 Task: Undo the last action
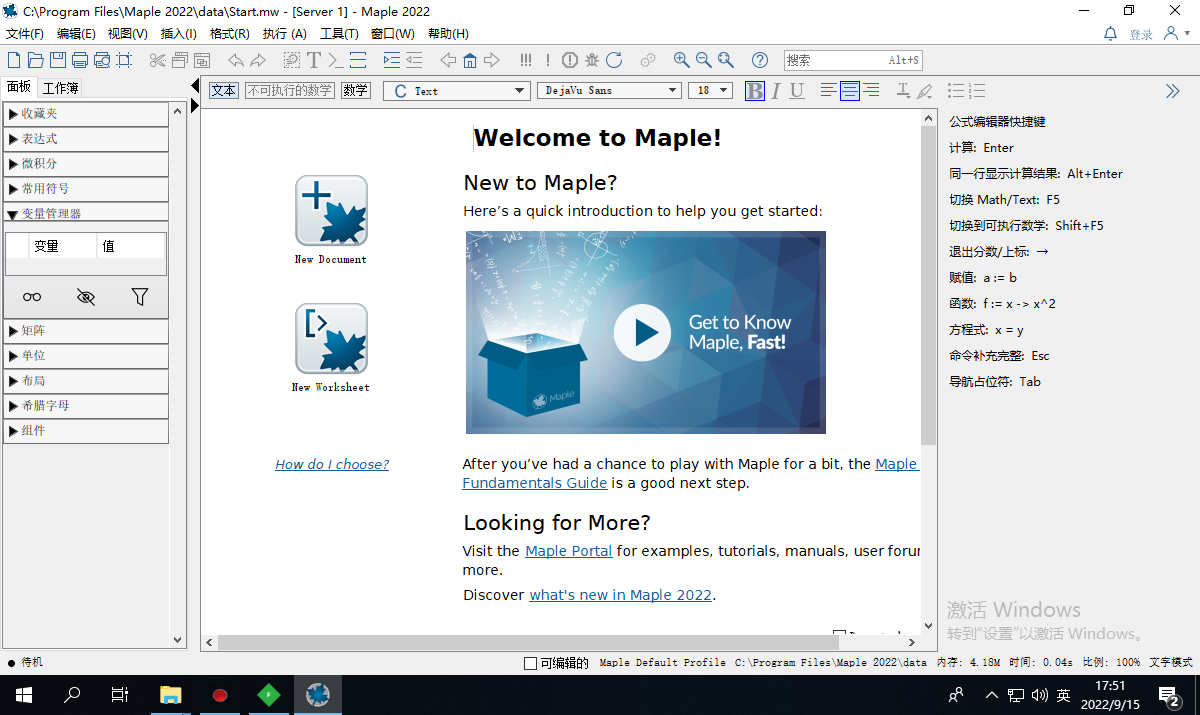236,60
